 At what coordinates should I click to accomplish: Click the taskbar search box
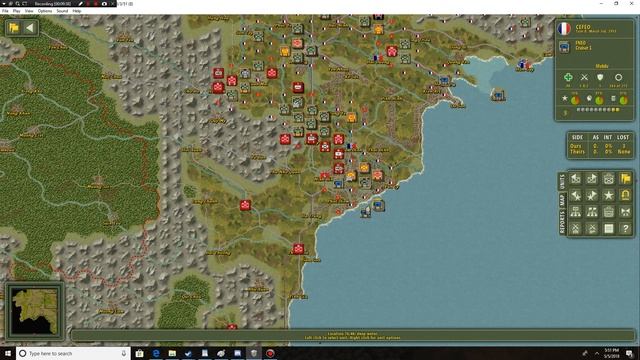click(73, 353)
